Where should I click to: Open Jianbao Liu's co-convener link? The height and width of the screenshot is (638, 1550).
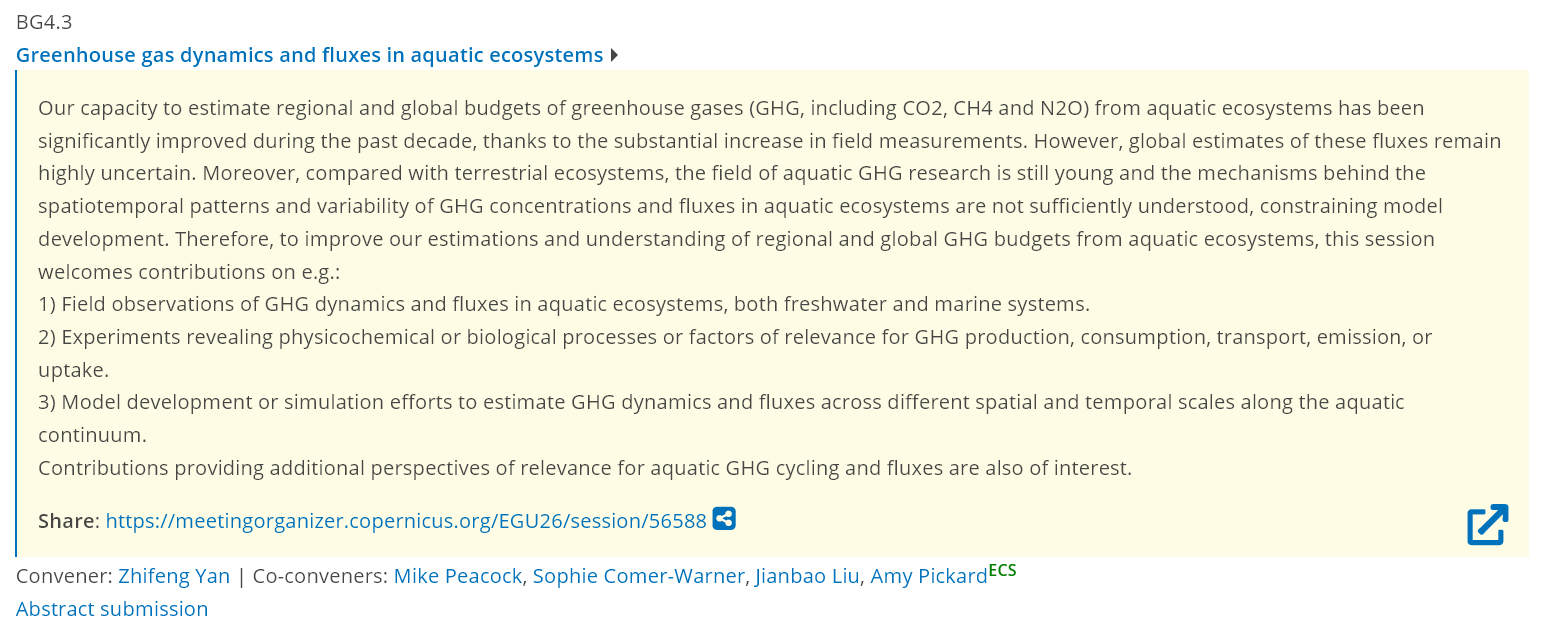[807, 576]
